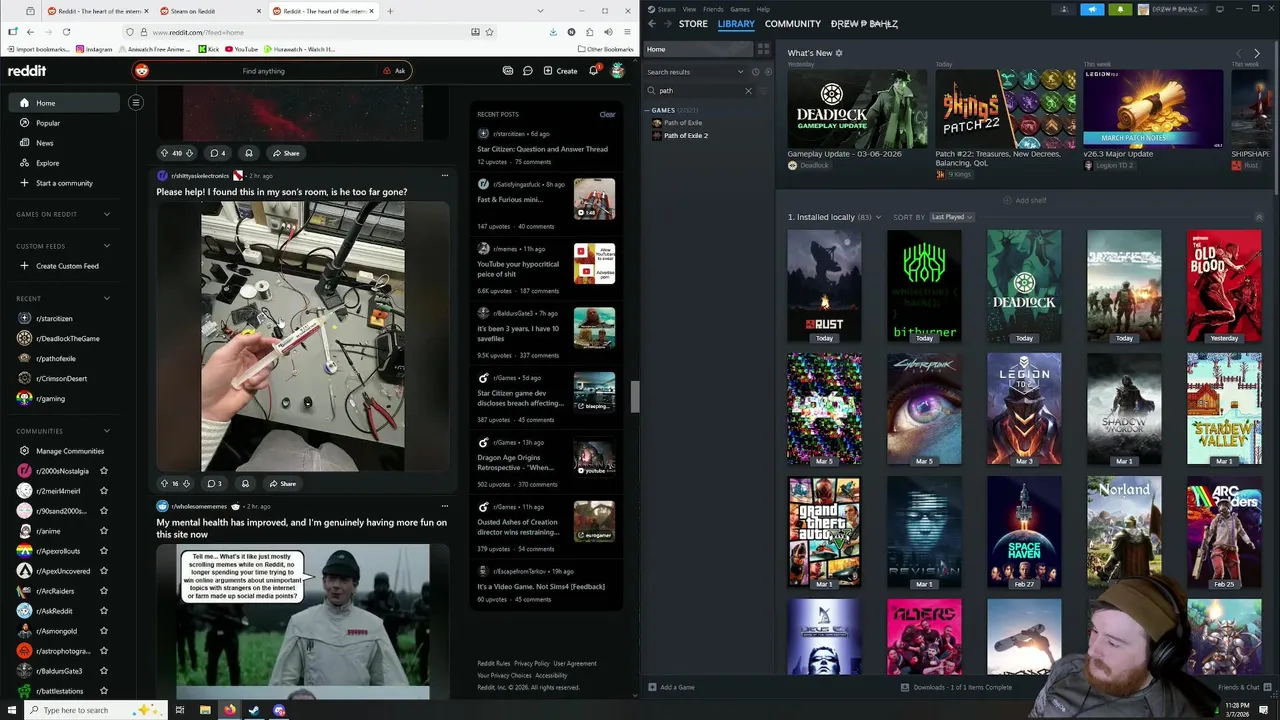Upvote the post with 410 votes
The width and height of the screenshot is (1280, 720).
pyautogui.click(x=165, y=153)
